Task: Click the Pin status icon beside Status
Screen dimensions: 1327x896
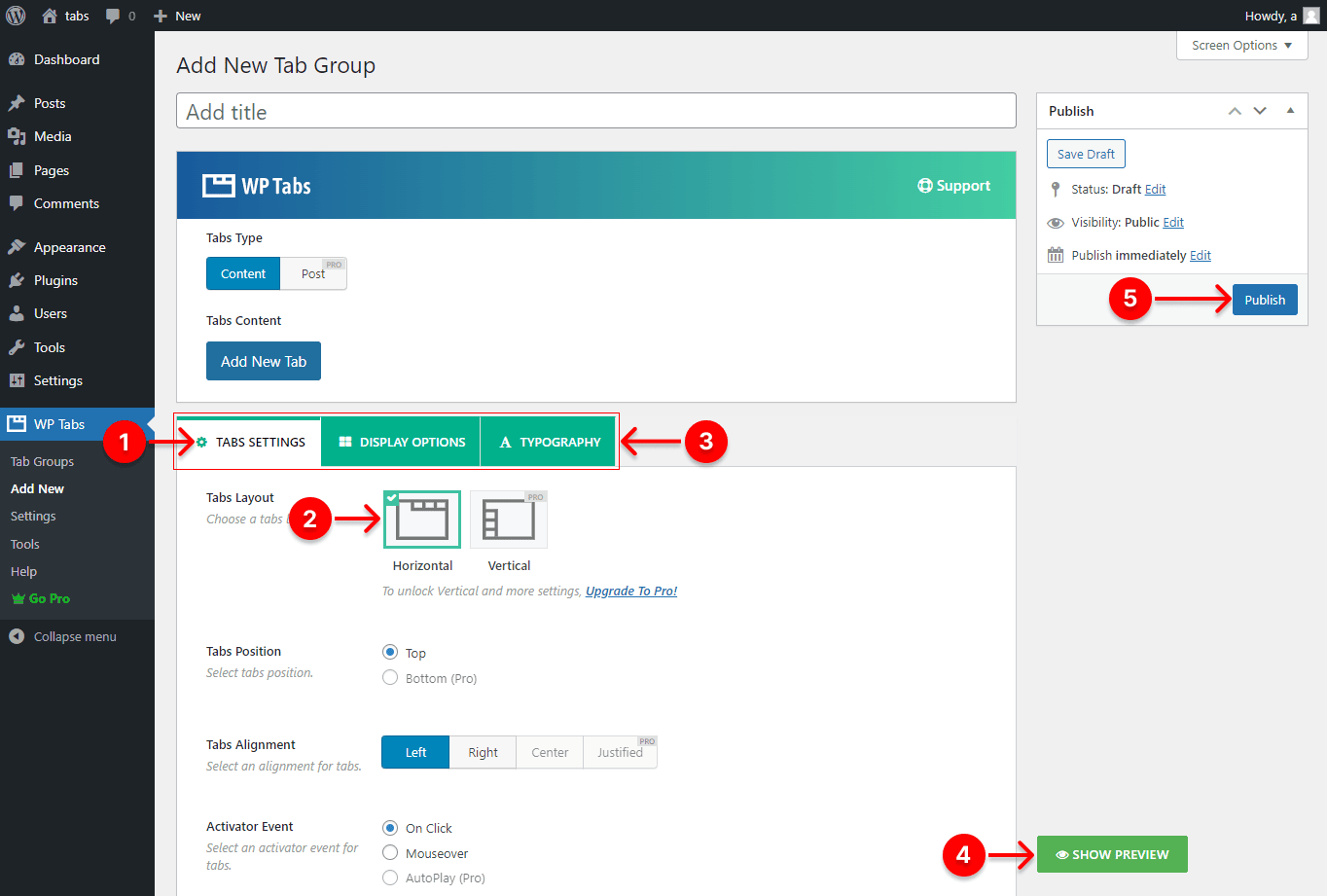Action: tap(1056, 190)
